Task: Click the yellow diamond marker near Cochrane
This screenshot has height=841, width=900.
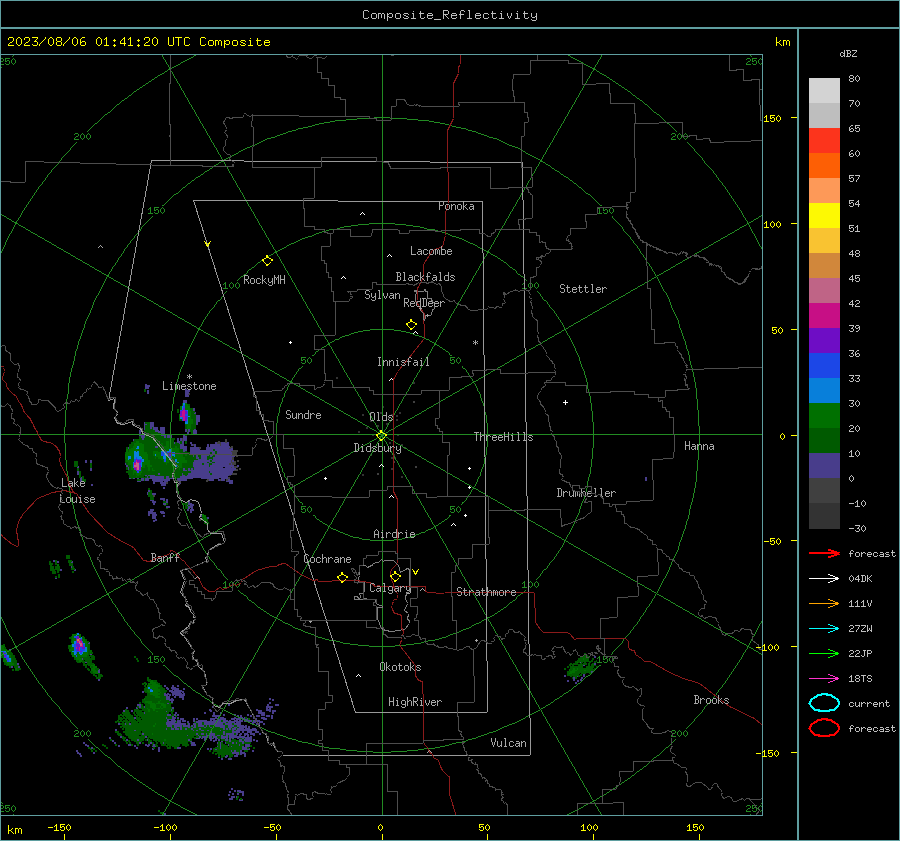Action: point(343,578)
